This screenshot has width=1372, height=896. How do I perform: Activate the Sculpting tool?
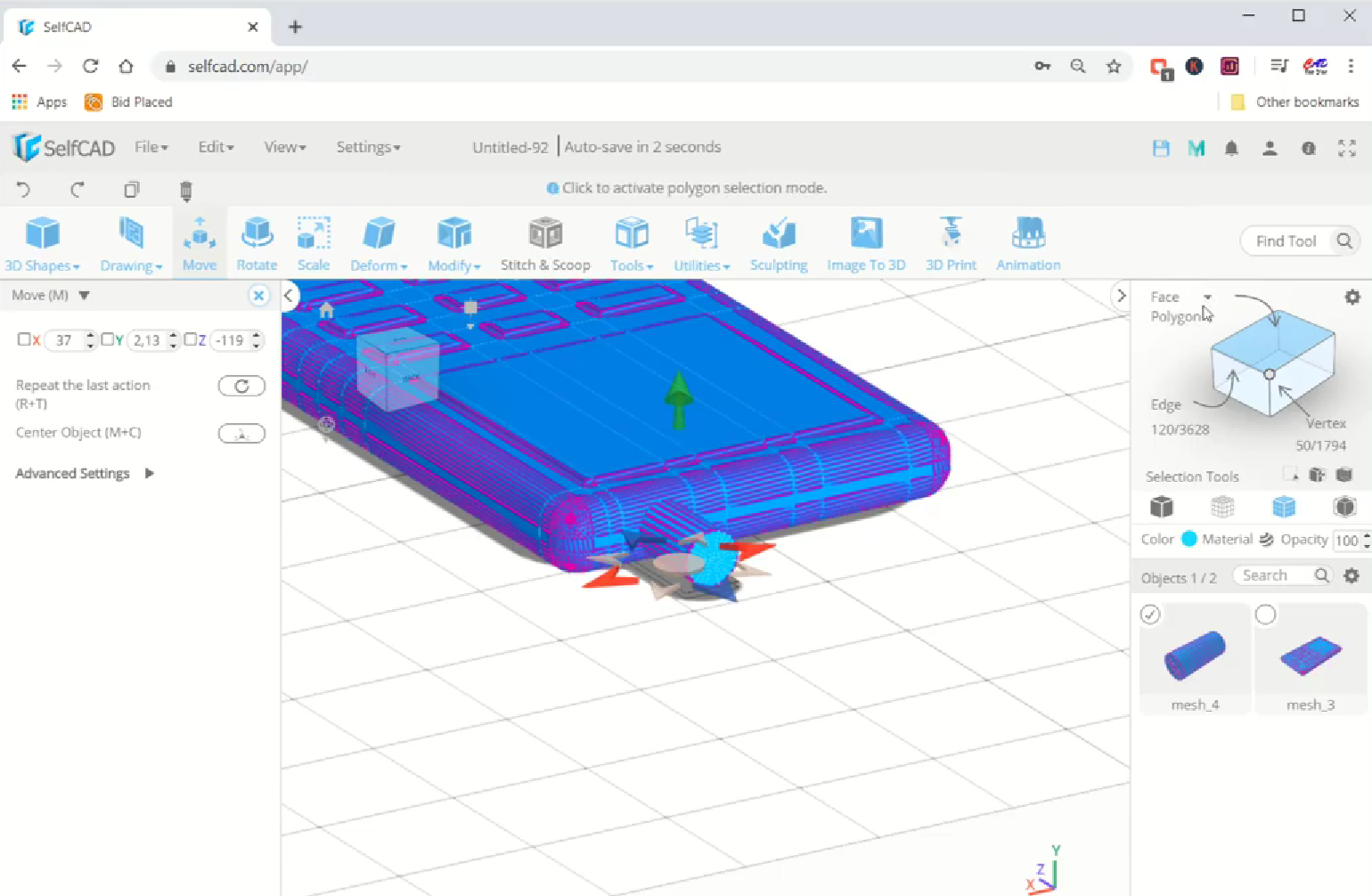[x=779, y=244]
